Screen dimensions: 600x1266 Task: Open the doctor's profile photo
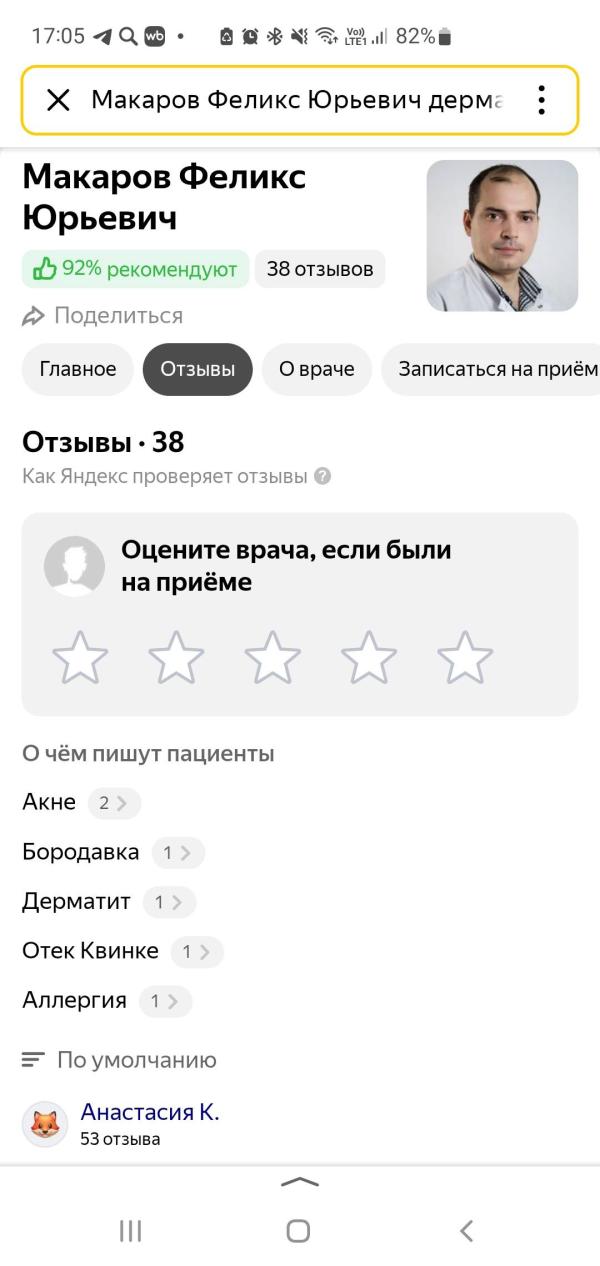(x=502, y=236)
